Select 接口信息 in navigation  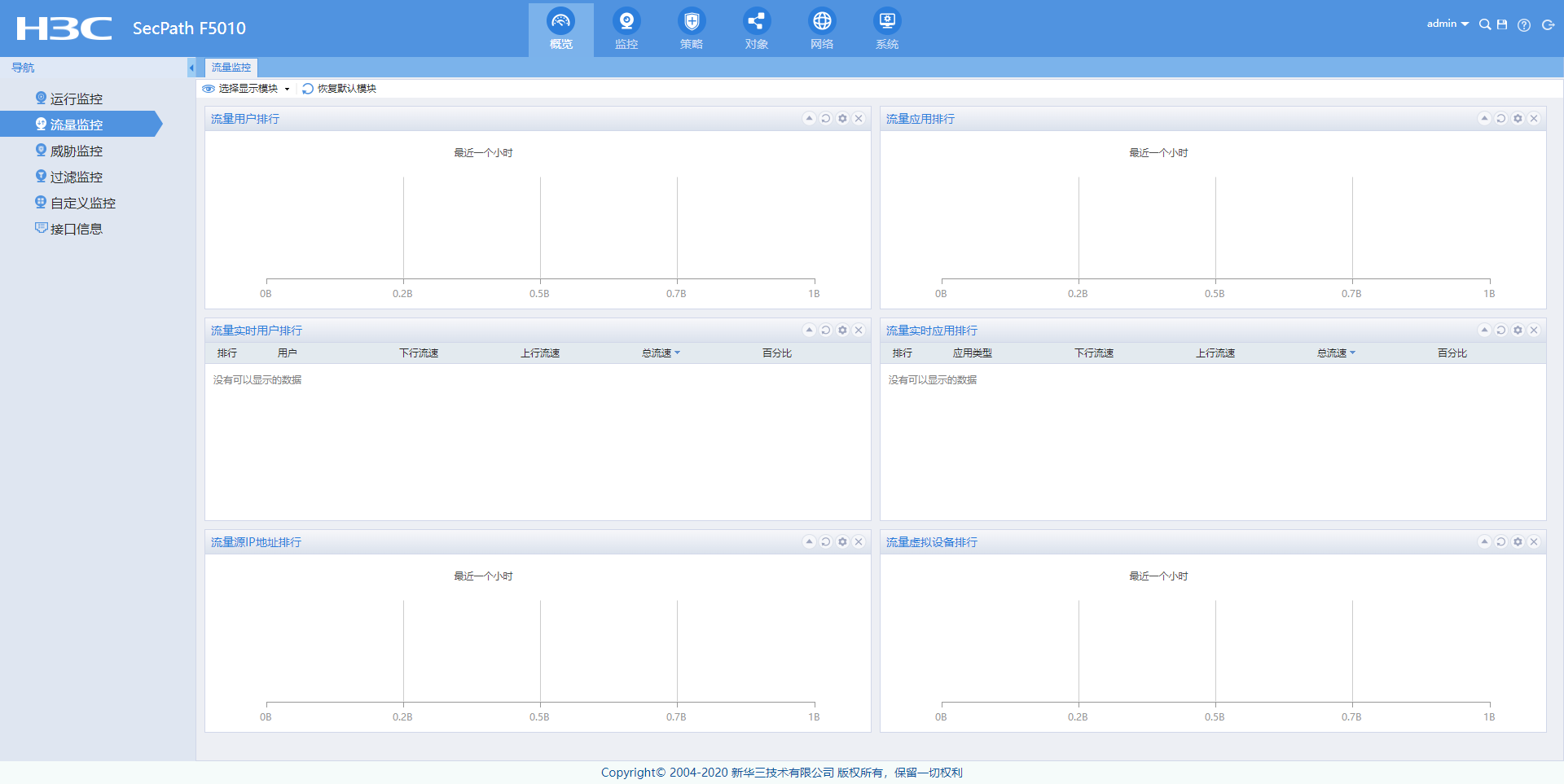(x=76, y=230)
